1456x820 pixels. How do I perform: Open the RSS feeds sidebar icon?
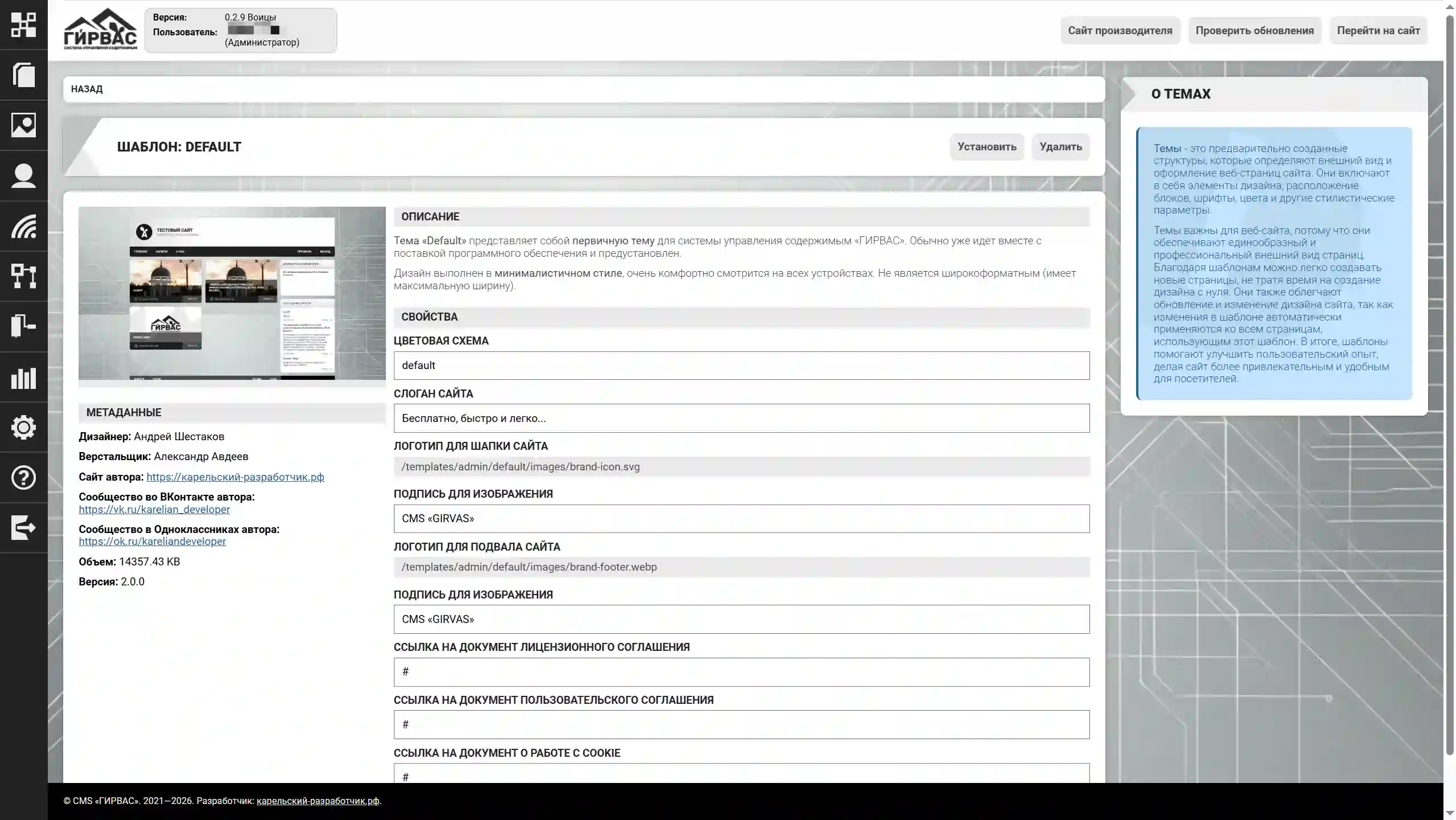click(x=23, y=226)
